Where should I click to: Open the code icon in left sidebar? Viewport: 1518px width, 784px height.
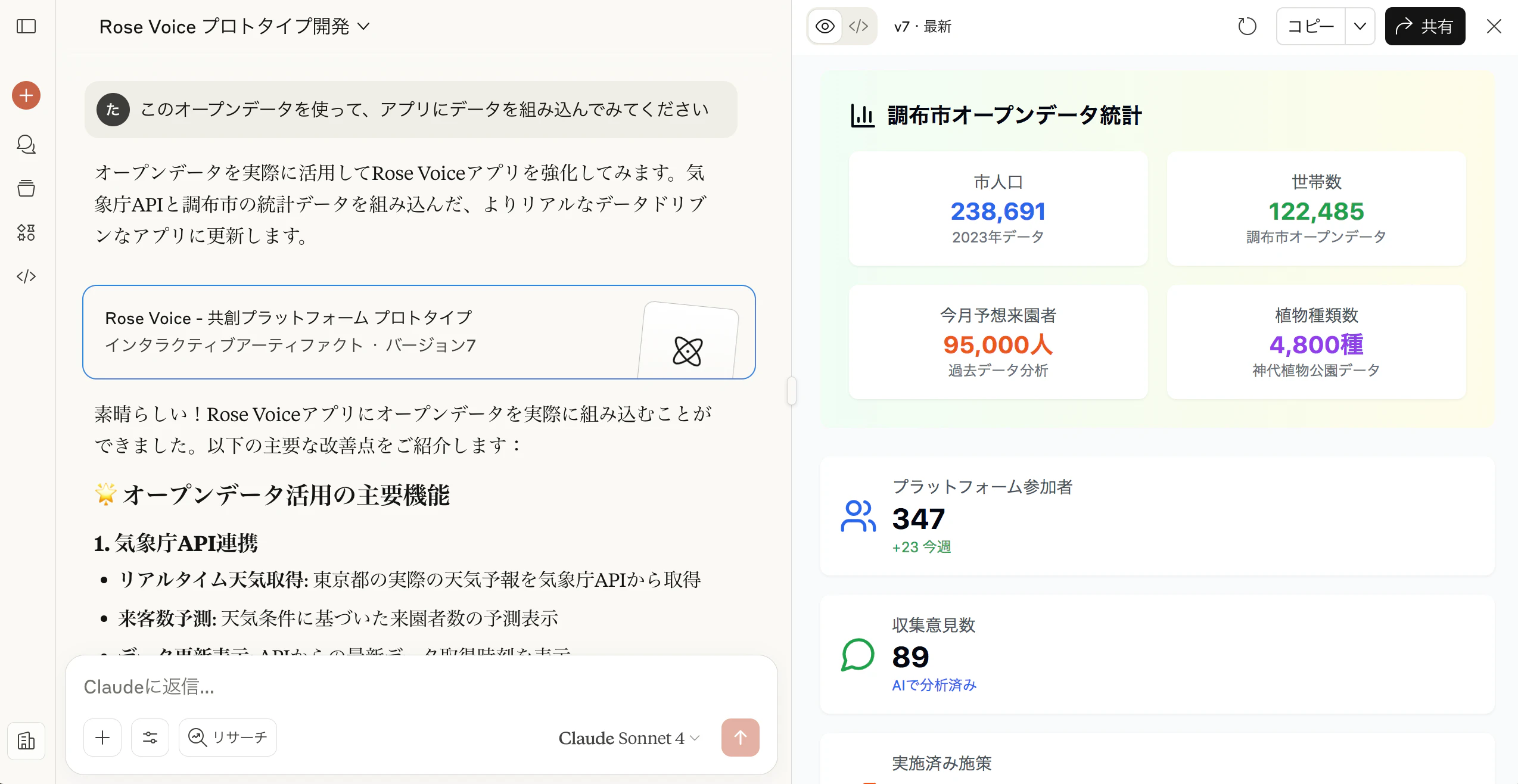pyautogui.click(x=26, y=276)
